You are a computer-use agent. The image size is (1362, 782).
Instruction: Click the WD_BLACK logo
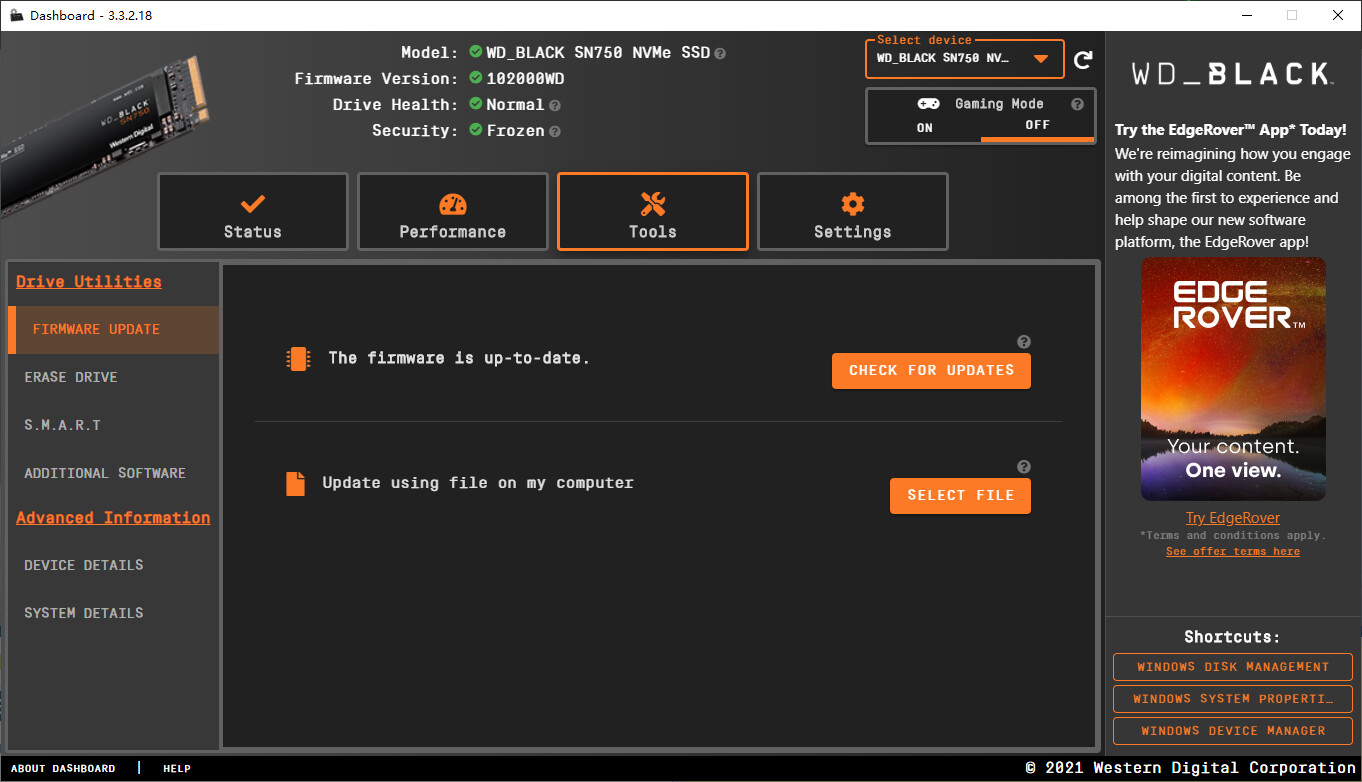pyautogui.click(x=1232, y=74)
